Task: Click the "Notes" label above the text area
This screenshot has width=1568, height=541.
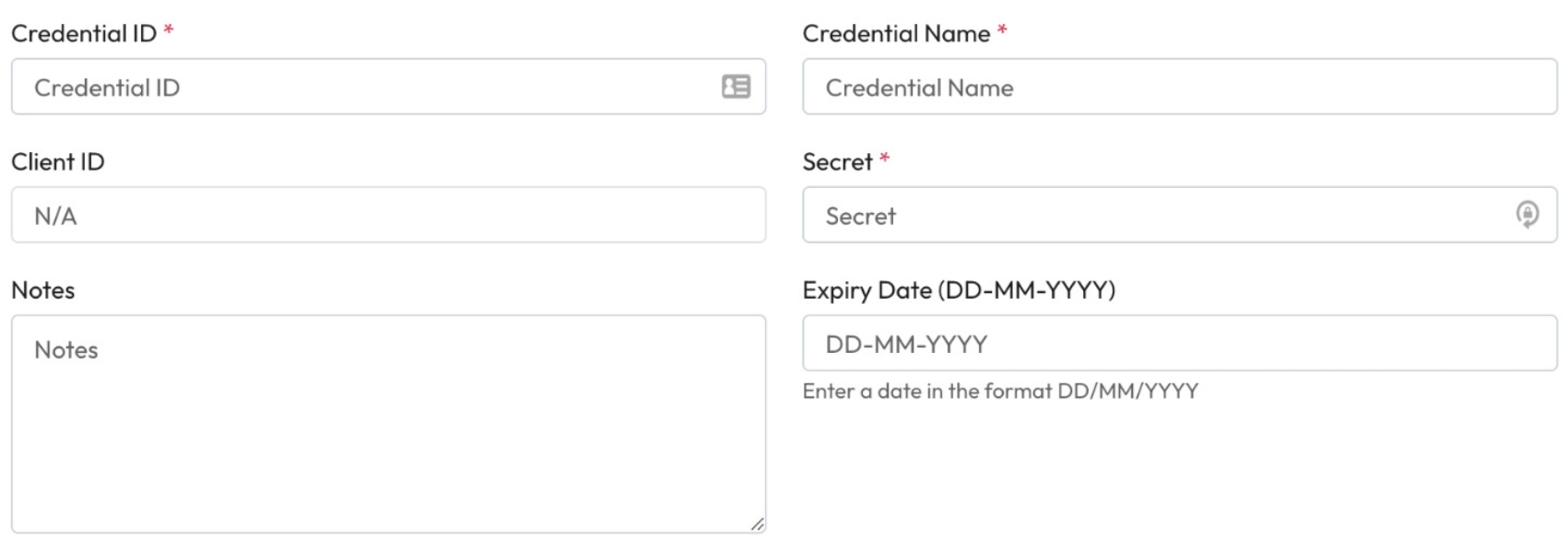Action: tap(43, 289)
